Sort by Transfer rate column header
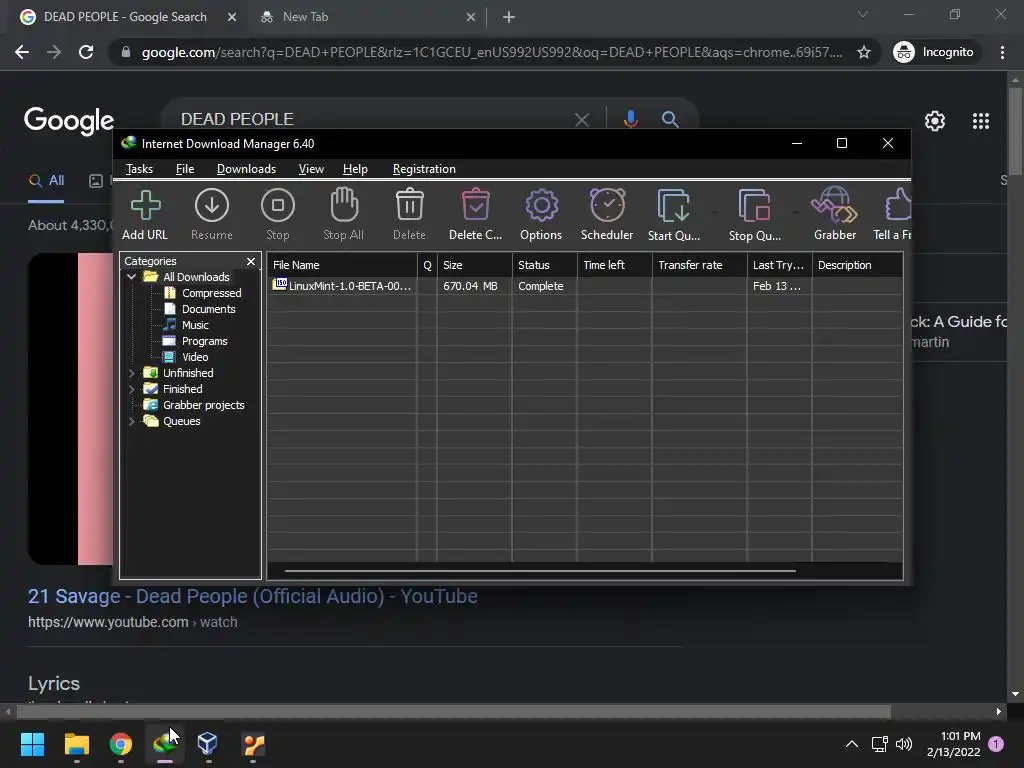1024x768 pixels. tap(699, 265)
